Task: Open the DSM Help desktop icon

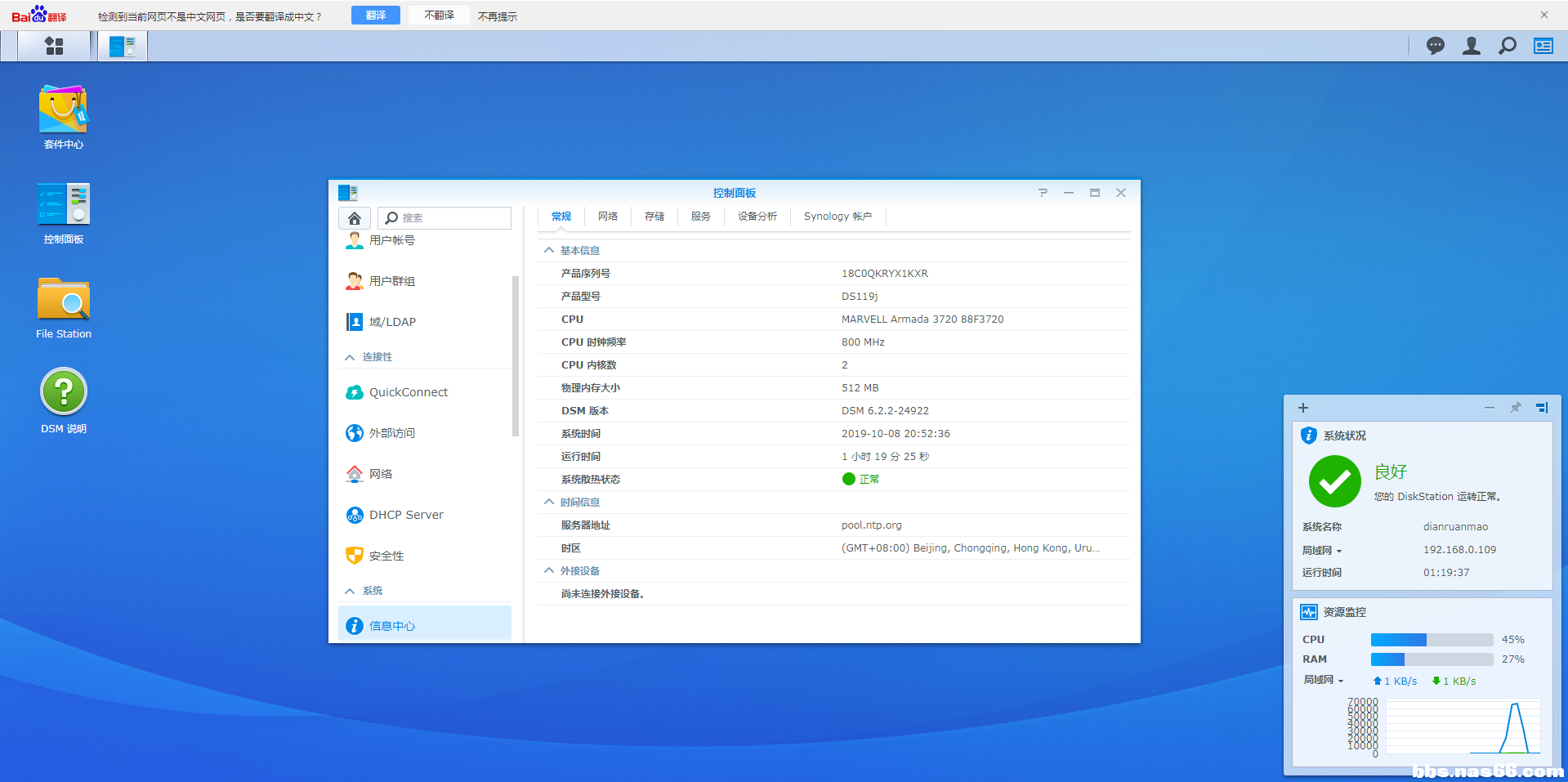Action: [x=64, y=401]
